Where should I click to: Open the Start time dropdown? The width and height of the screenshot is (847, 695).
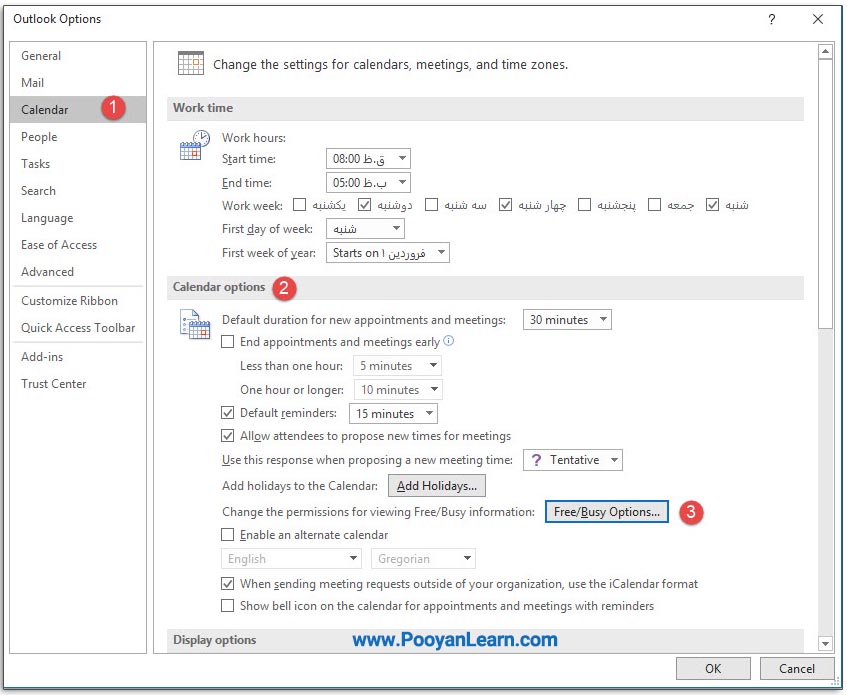[x=368, y=159]
